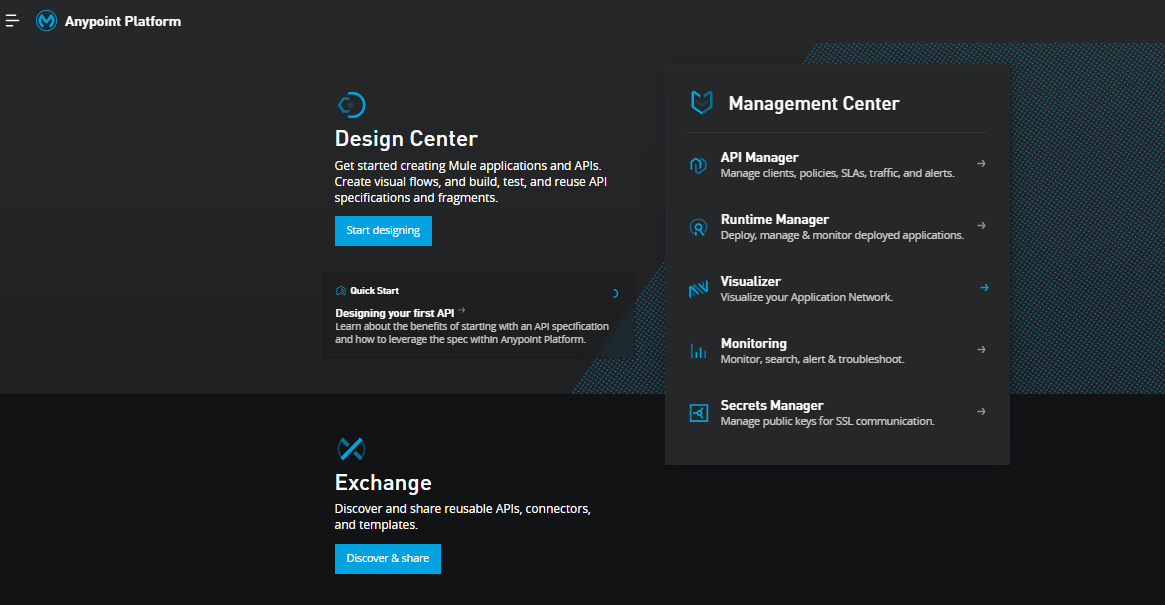Click the Runtime Manager icon
This screenshot has width=1165, height=605.
pos(699,228)
